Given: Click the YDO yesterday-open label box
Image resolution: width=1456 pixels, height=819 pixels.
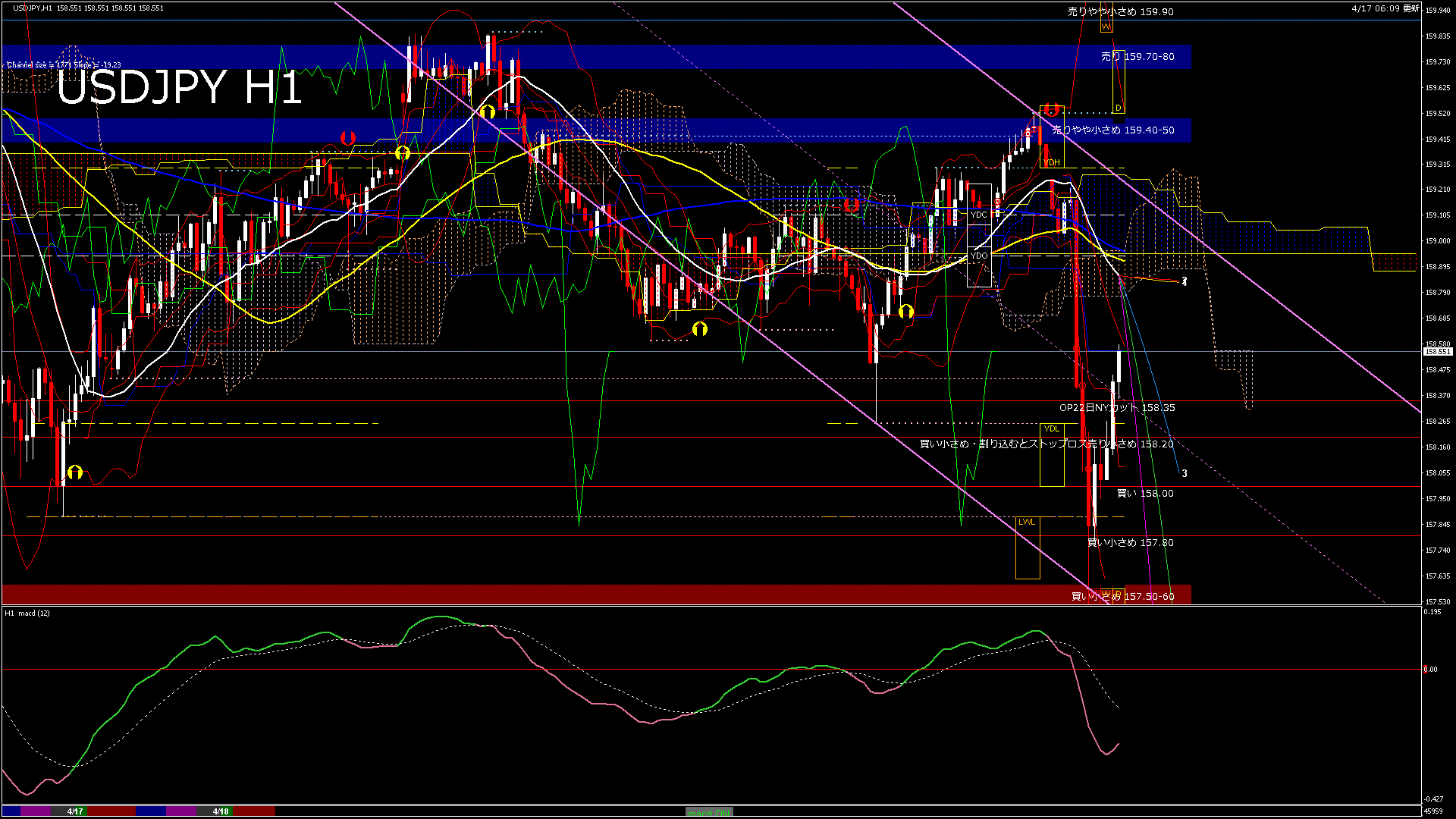Looking at the screenshot, I should [x=979, y=256].
